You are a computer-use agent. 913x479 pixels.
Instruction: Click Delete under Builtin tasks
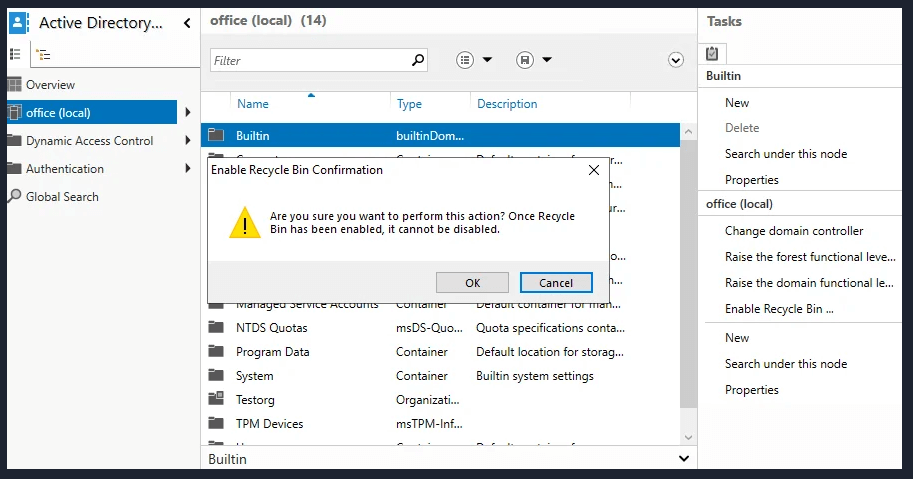[742, 127]
